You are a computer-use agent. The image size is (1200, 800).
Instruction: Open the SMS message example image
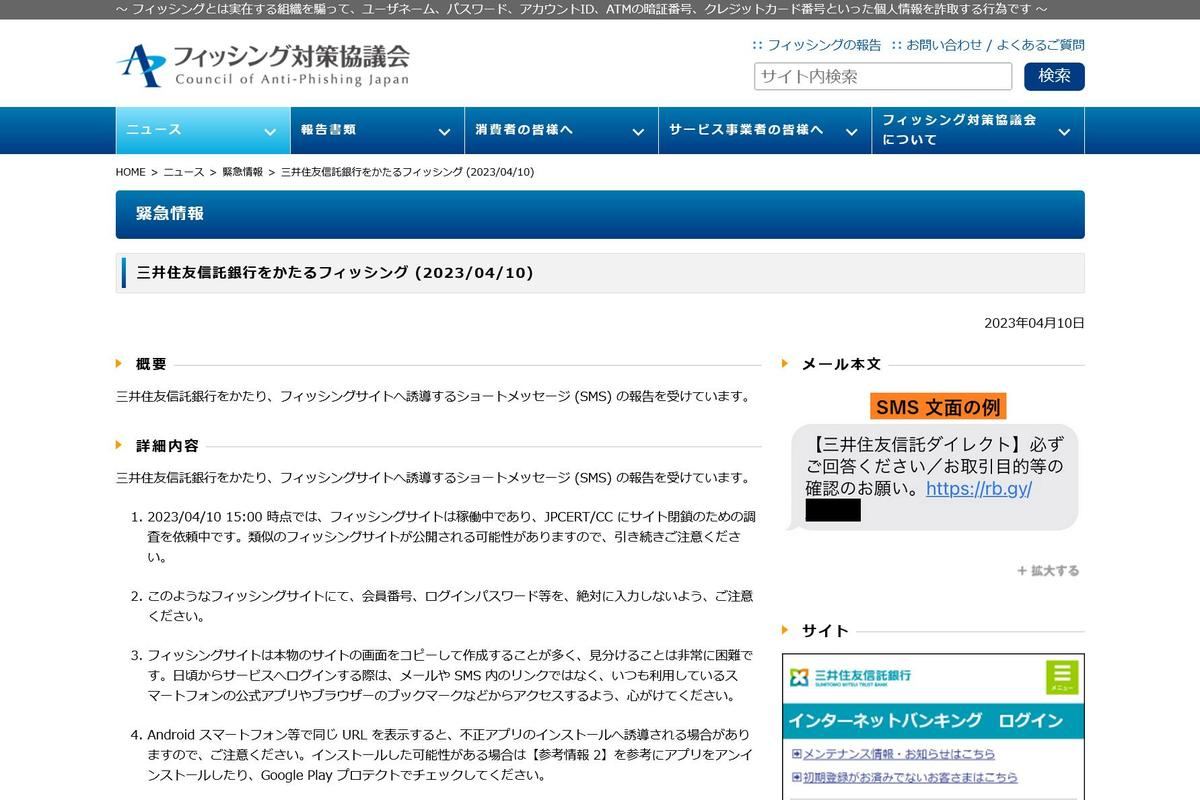(932, 462)
